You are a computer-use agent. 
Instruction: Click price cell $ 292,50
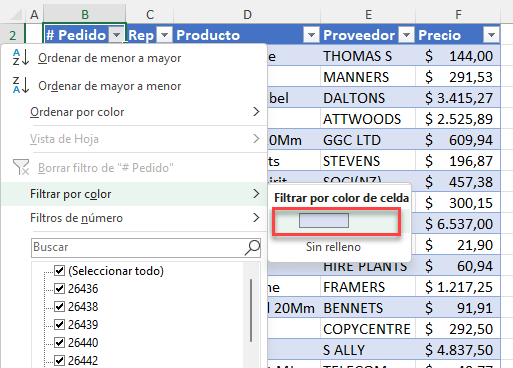click(458, 329)
